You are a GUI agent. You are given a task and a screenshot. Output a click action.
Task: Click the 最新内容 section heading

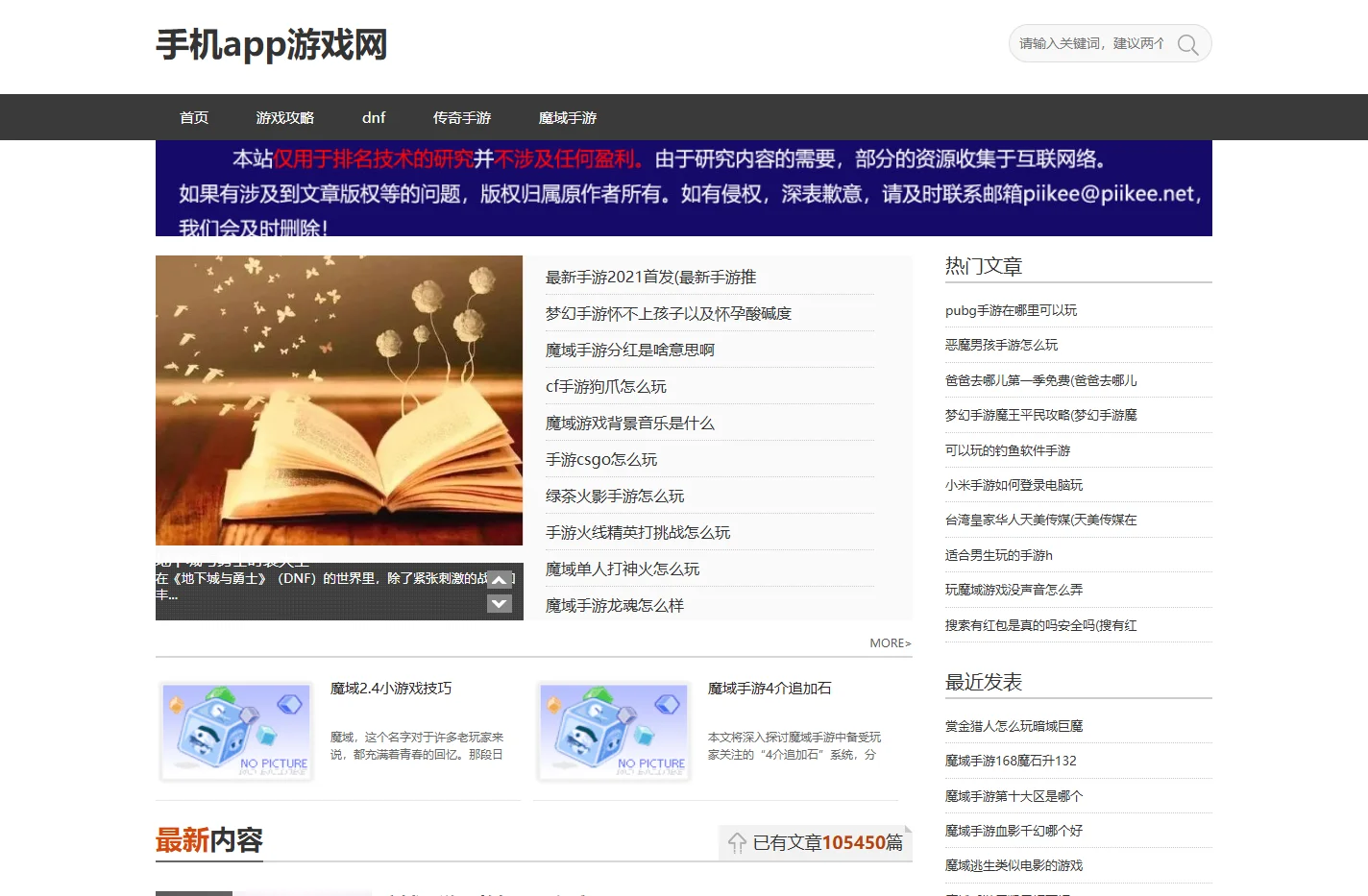click(x=209, y=840)
